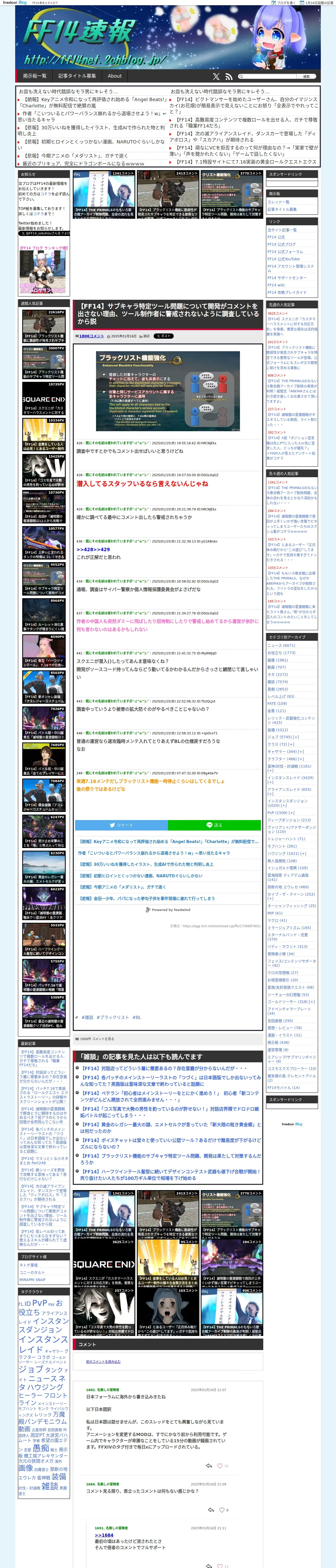
Task: Open the 掲示板一覧 navigation menu item
Action: (35, 76)
